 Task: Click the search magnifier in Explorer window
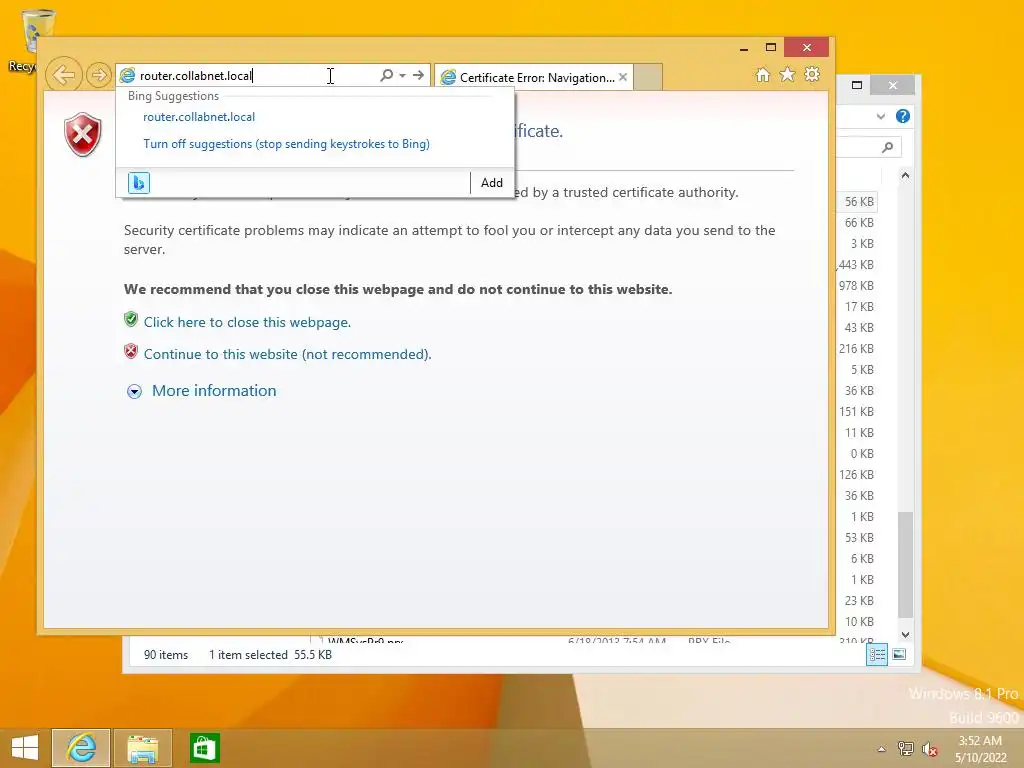[x=888, y=148]
